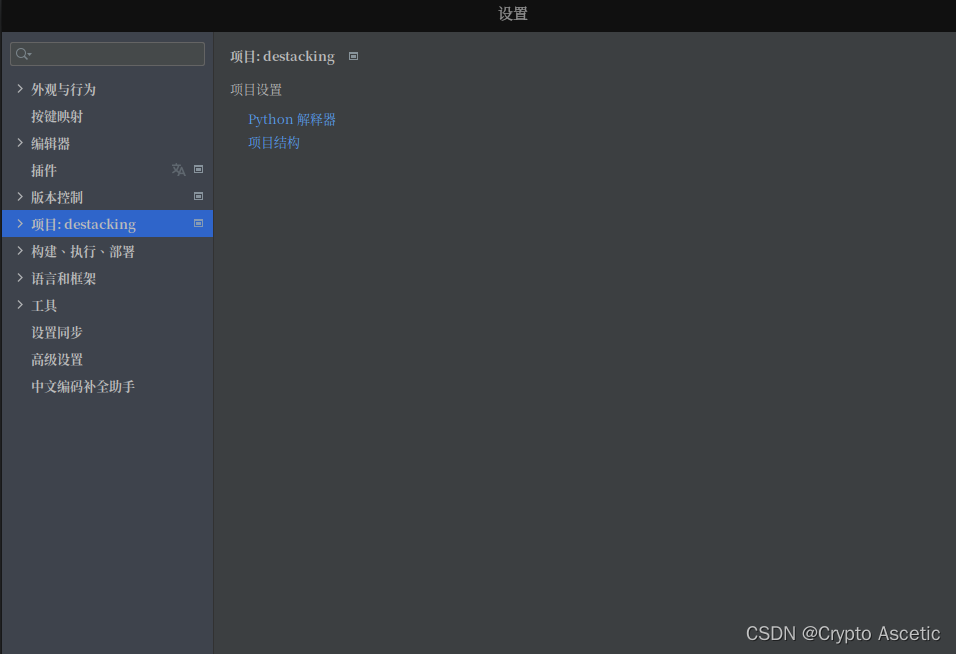Open the 项目结构 settings link
The width and height of the screenshot is (956, 654).
[274, 142]
